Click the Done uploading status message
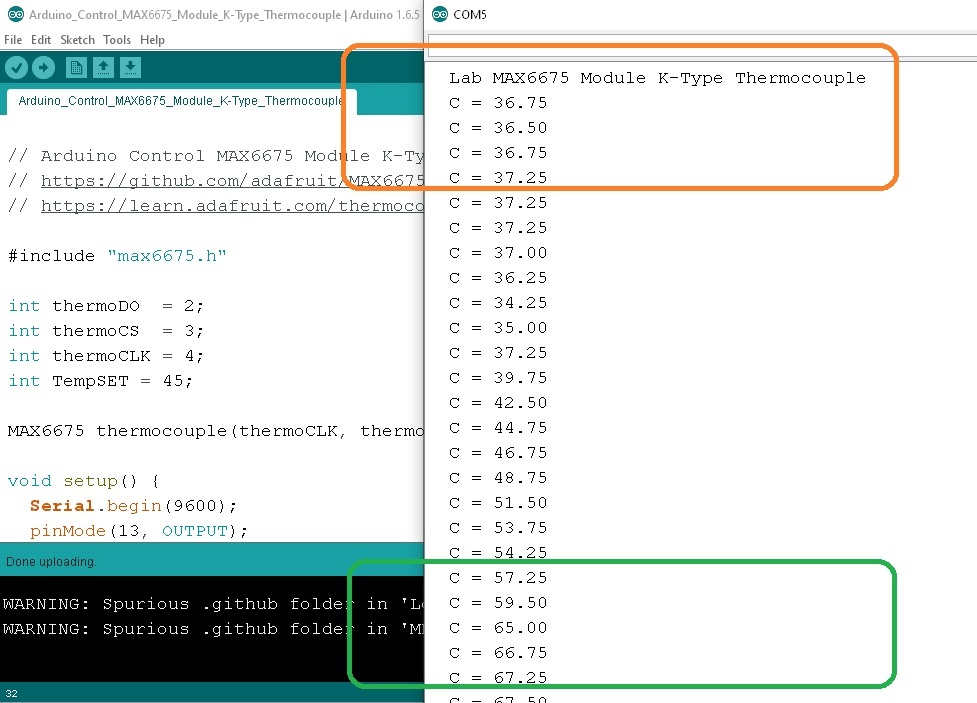The height and width of the screenshot is (703, 977). (x=51, y=562)
